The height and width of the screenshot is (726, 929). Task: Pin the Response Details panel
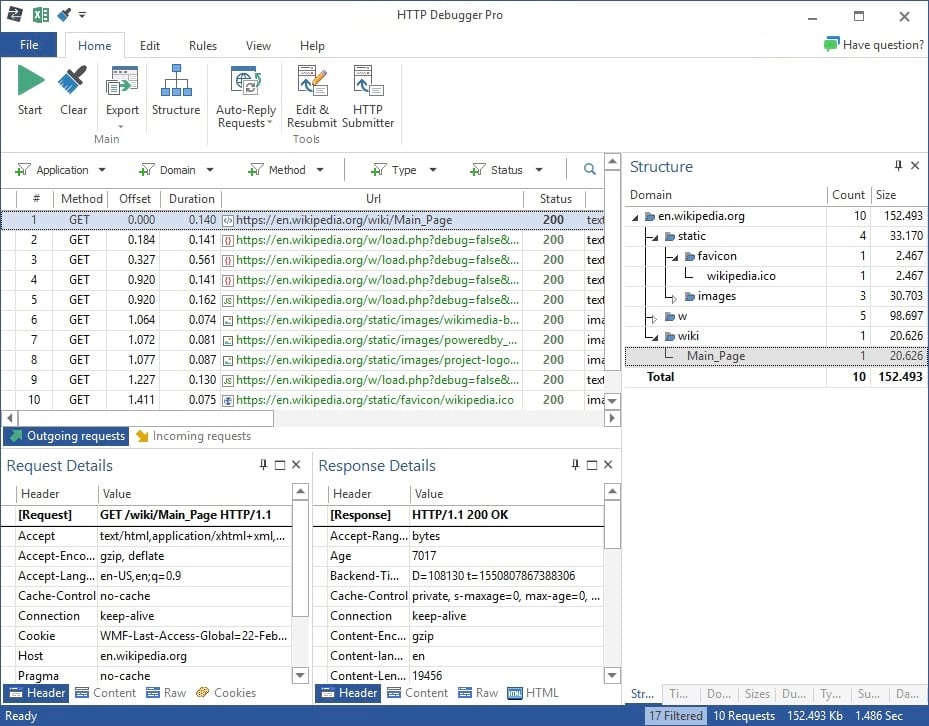pyautogui.click(x=575, y=465)
